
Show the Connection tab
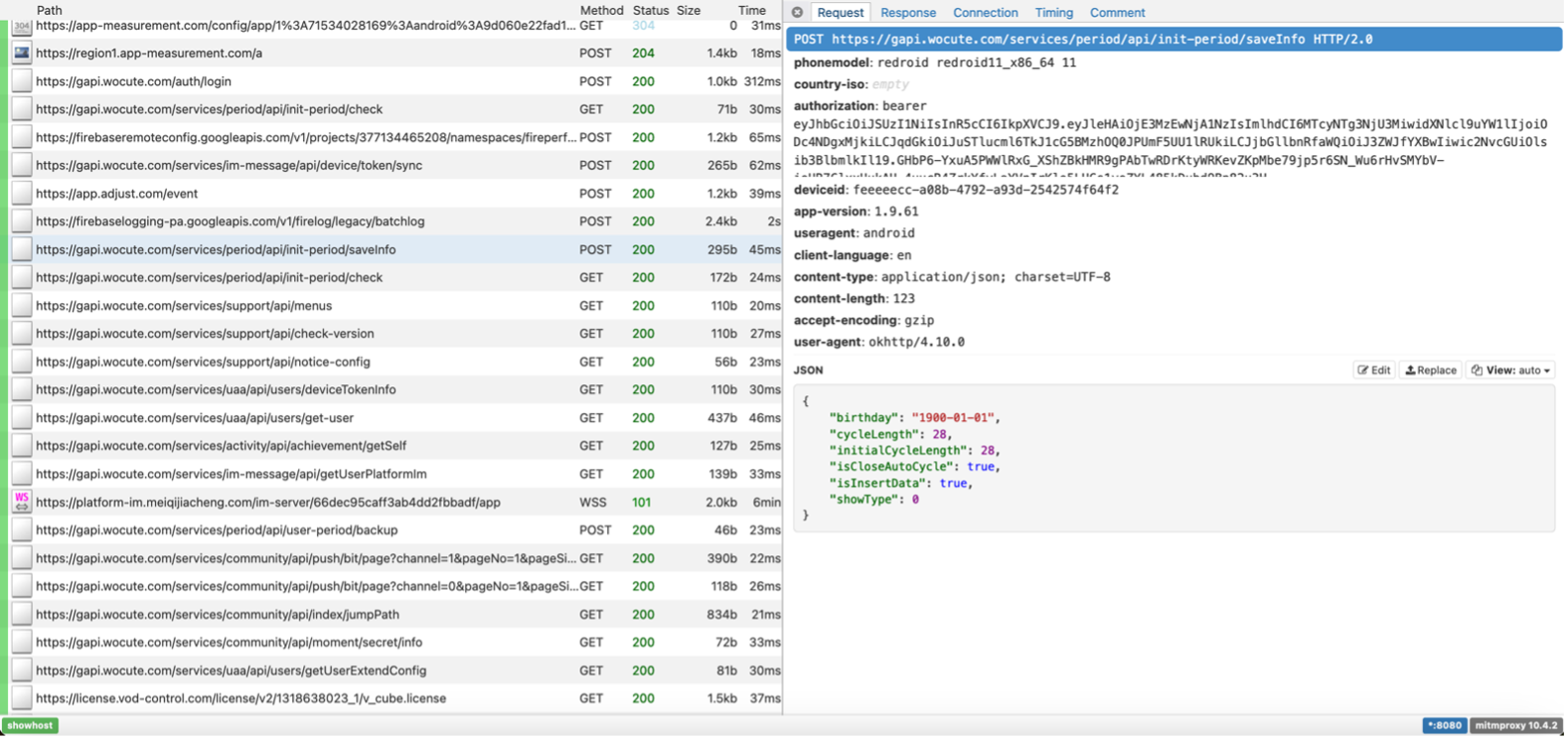984,13
